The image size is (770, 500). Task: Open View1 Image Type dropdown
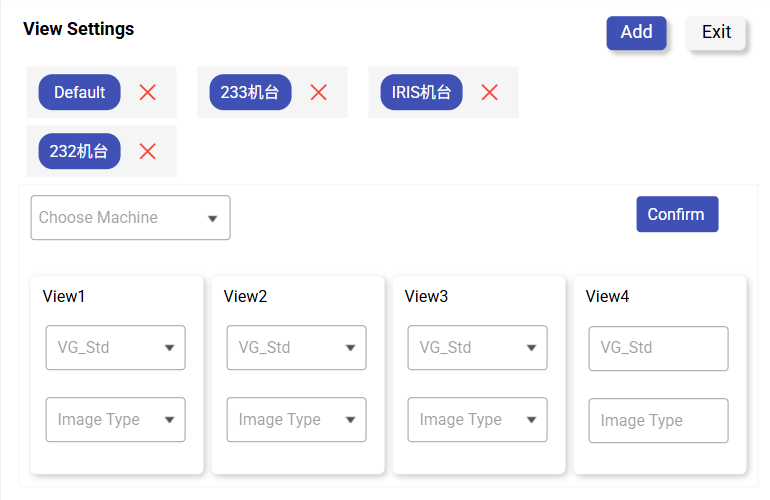click(115, 420)
